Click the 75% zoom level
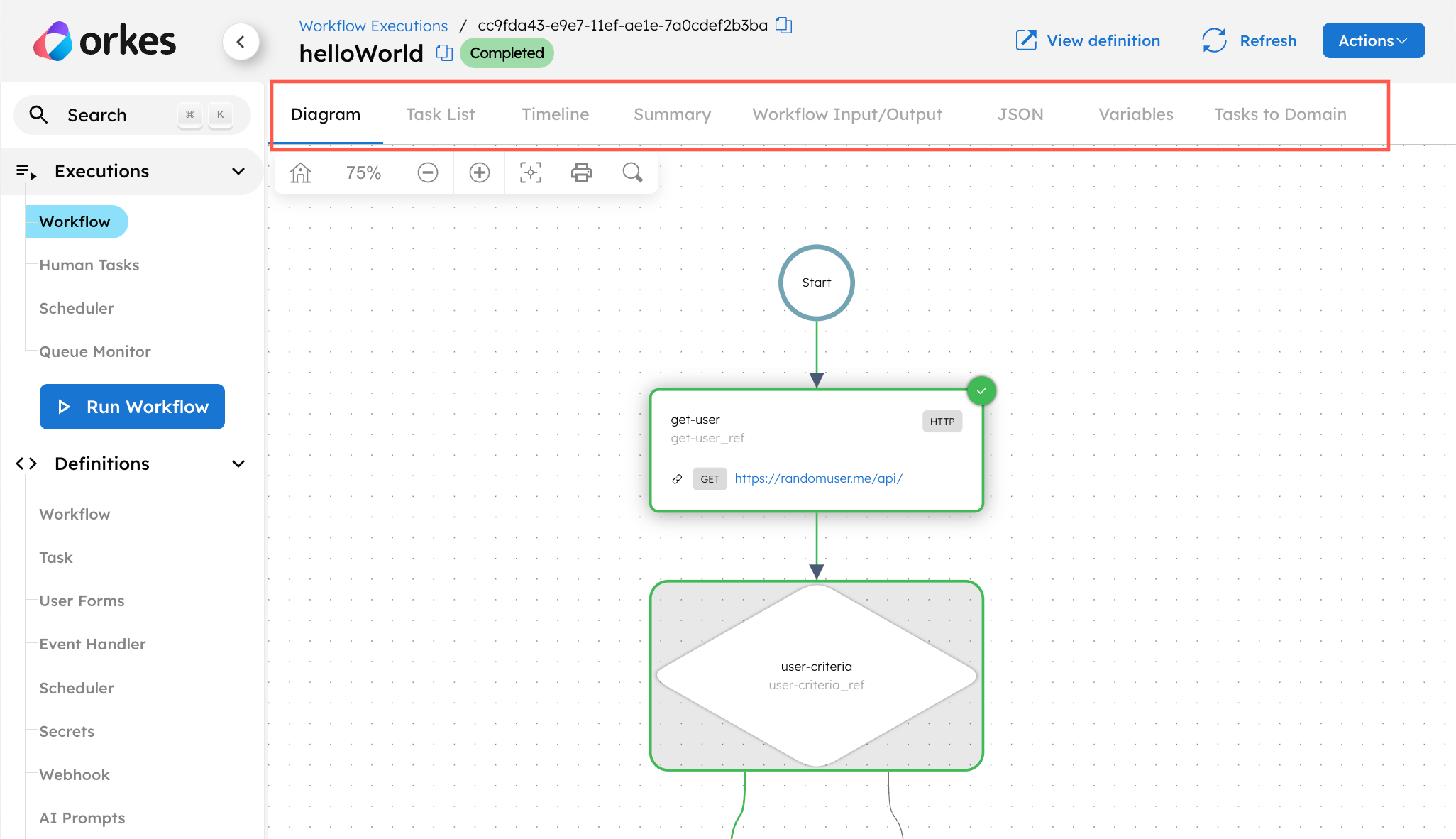The image size is (1456, 839). point(363,172)
